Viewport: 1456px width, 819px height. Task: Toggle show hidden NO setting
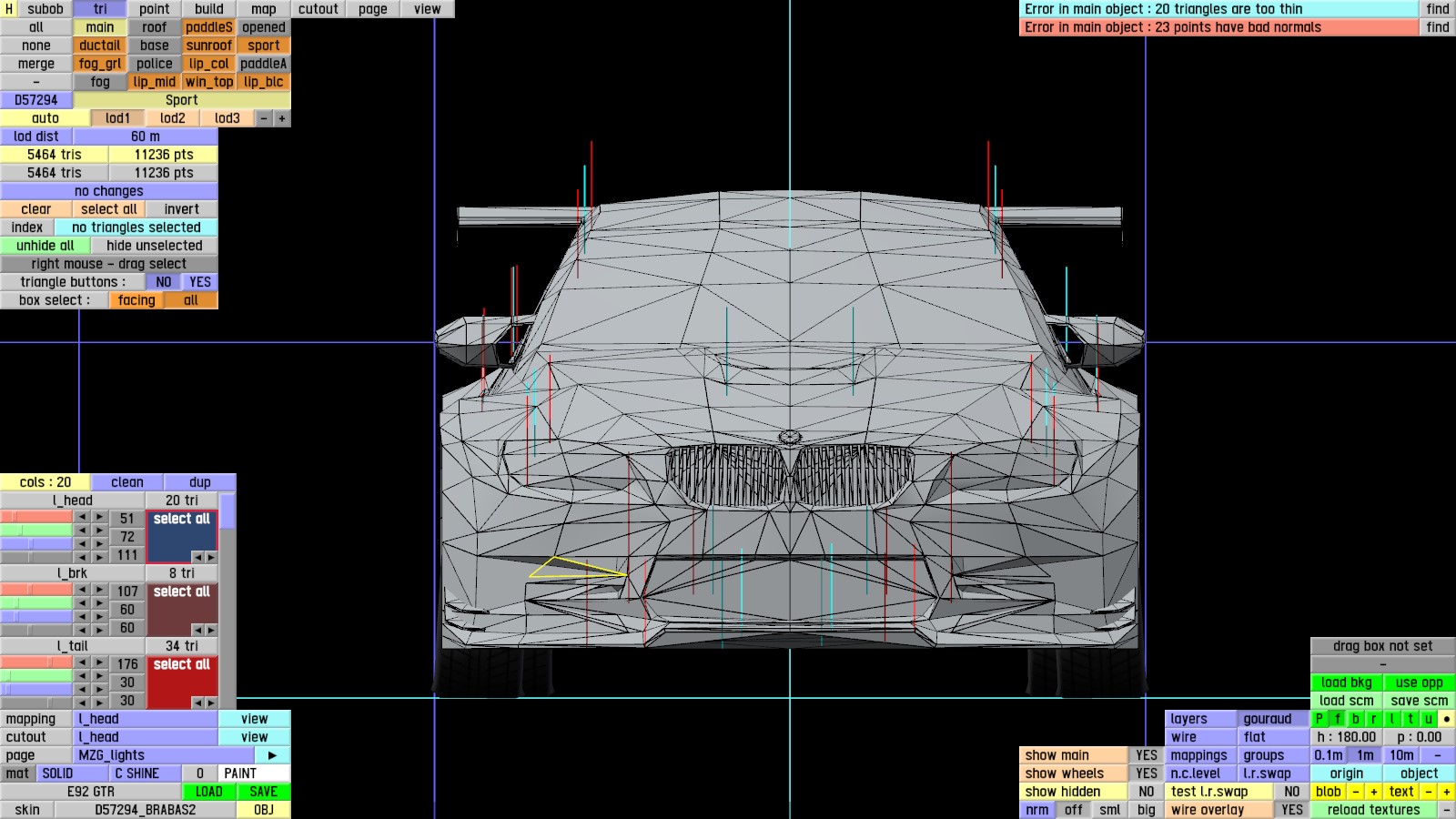pyautogui.click(x=1146, y=792)
